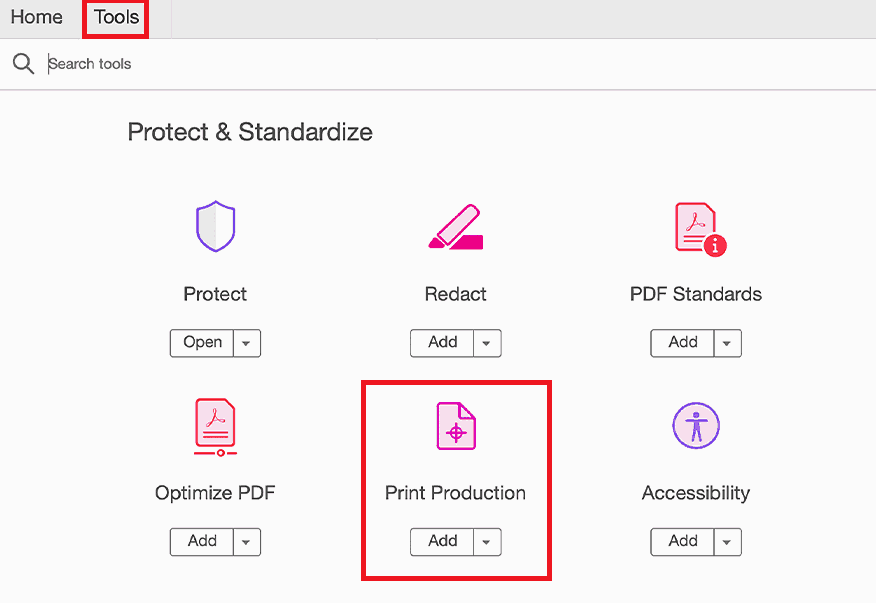
Task: Expand the Print Production Add dropdown arrow
Action: (487, 542)
